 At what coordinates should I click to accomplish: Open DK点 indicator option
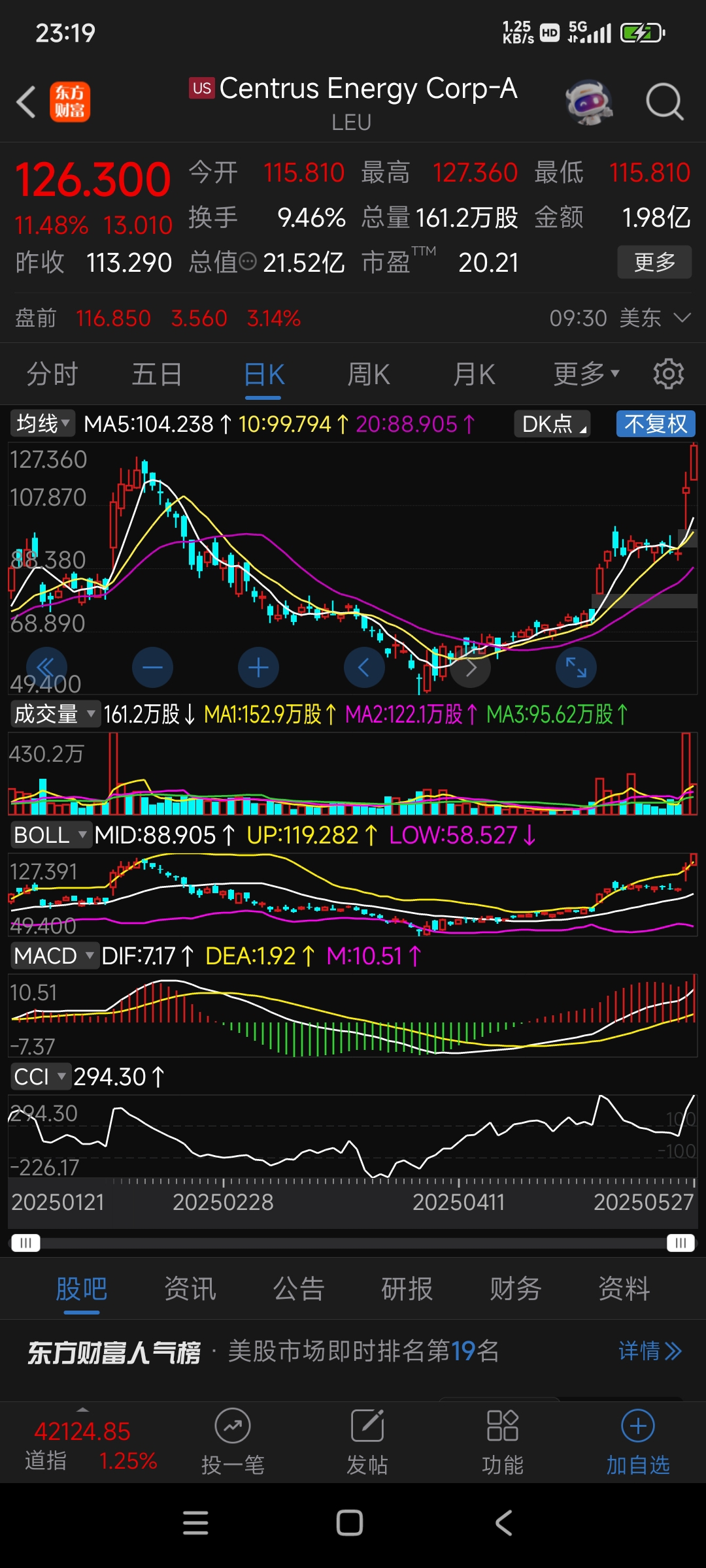coord(552,424)
